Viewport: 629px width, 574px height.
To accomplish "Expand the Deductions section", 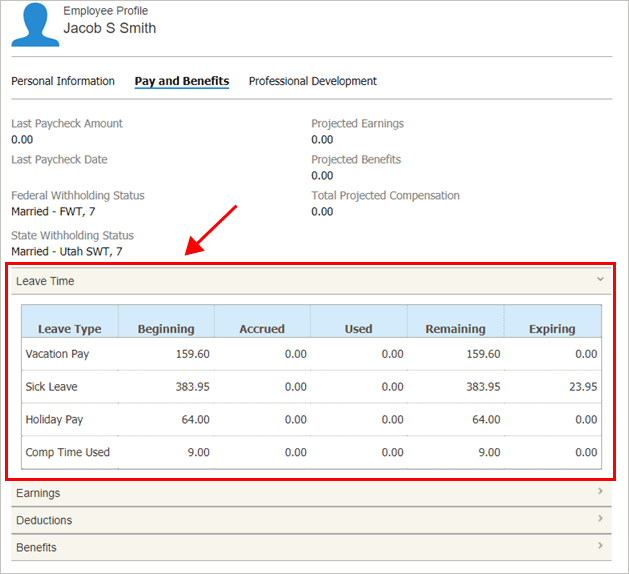I will point(44,520).
